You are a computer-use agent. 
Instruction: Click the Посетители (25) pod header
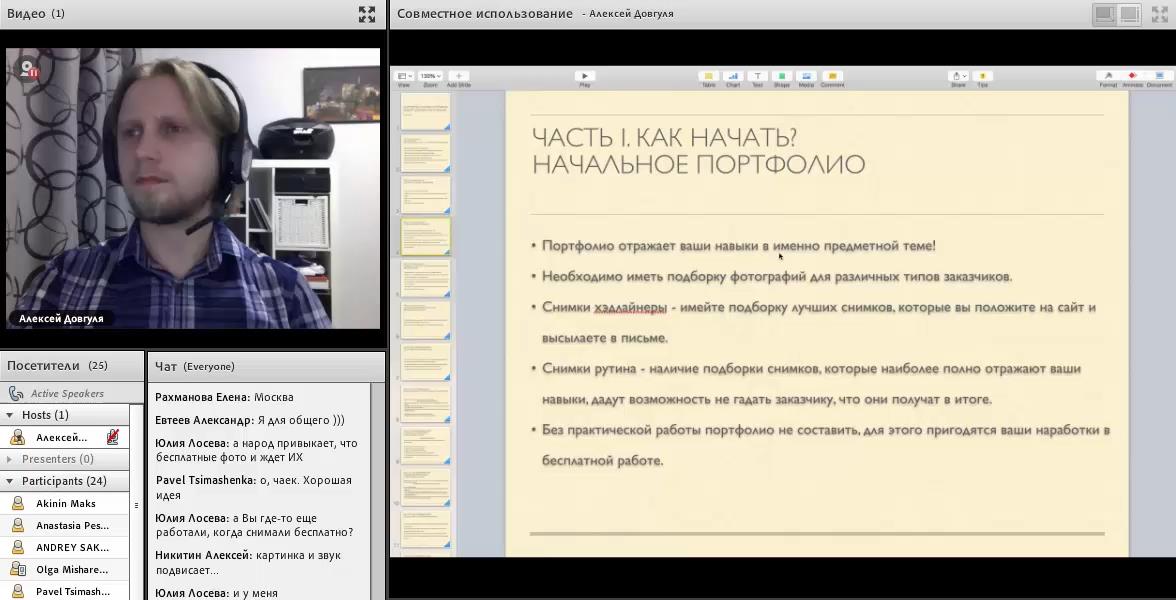point(72,366)
